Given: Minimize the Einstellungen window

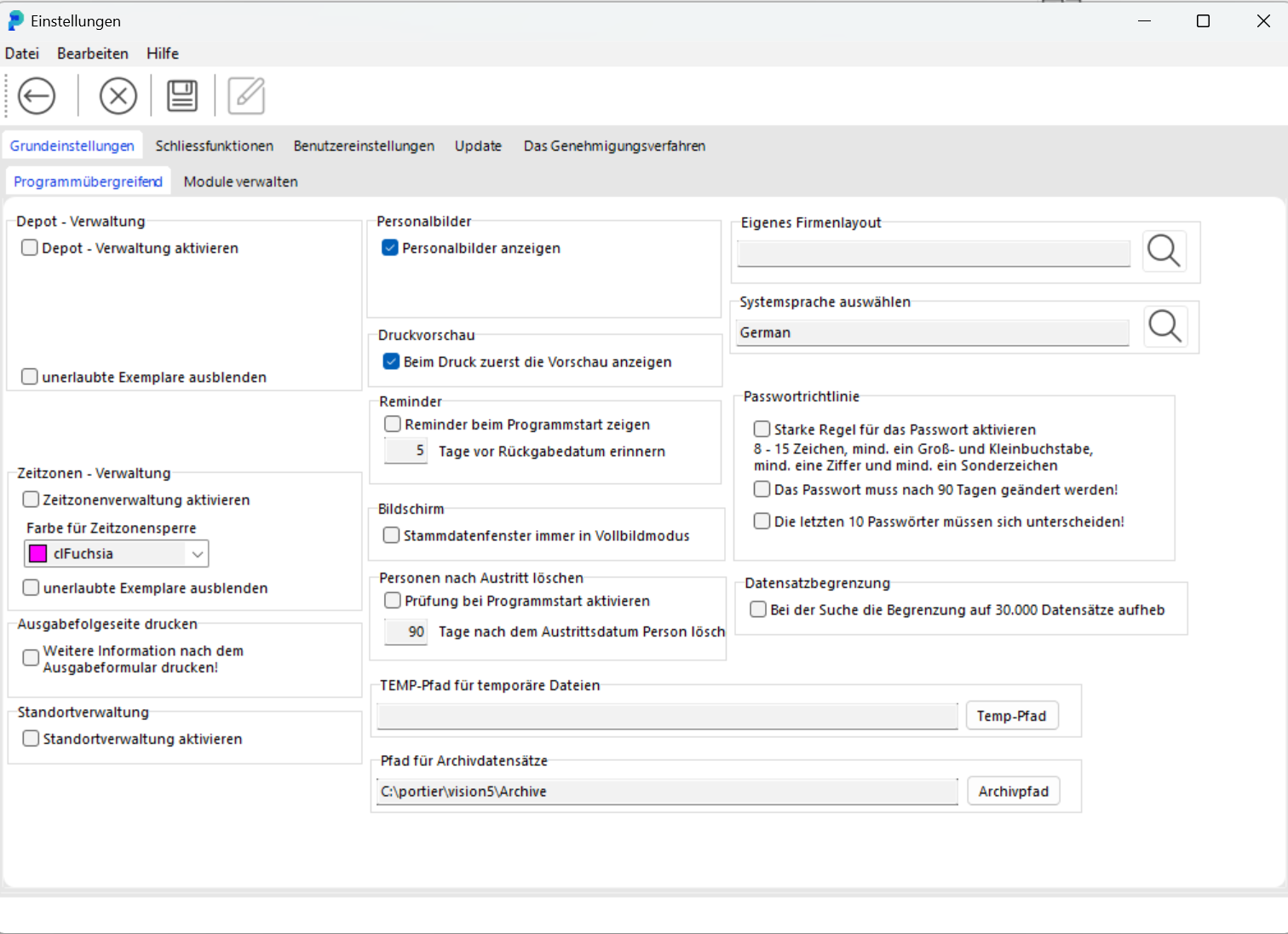Looking at the screenshot, I should coord(1144,20).
